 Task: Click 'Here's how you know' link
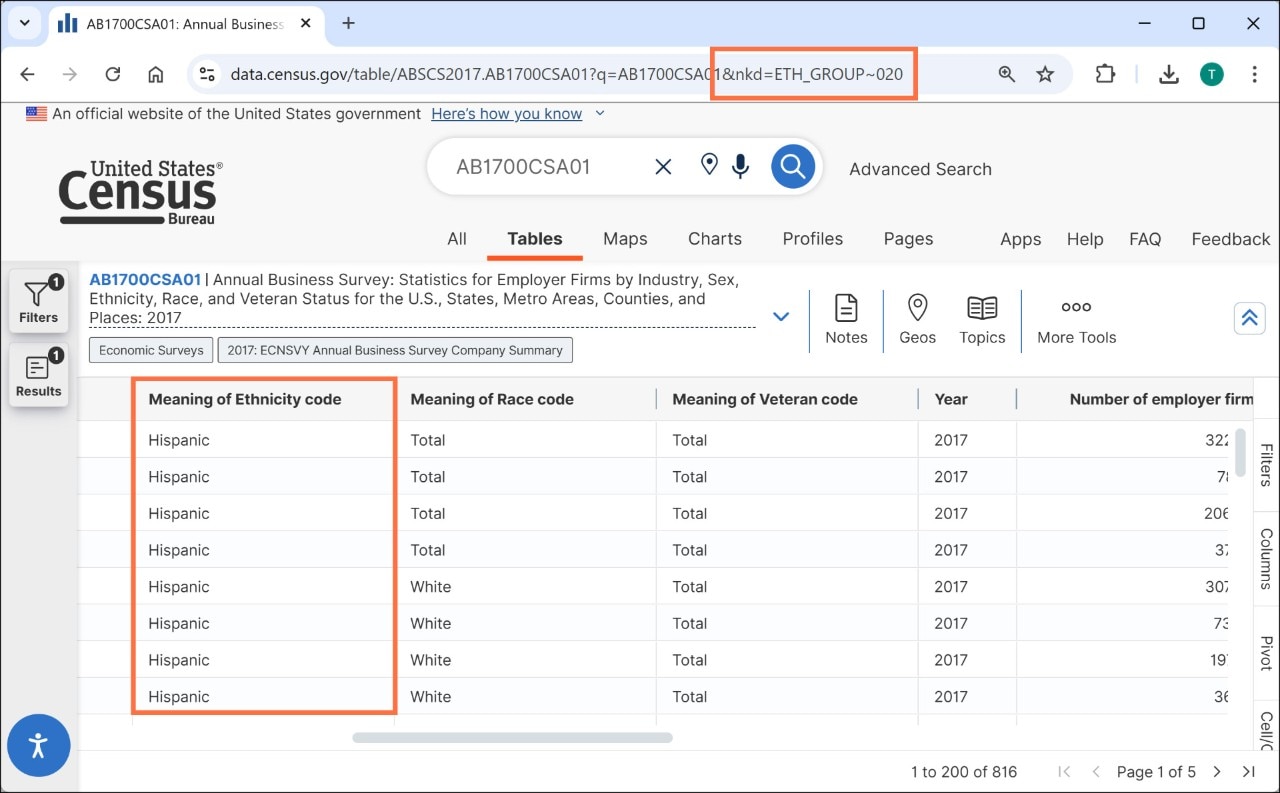pos(507,114)
